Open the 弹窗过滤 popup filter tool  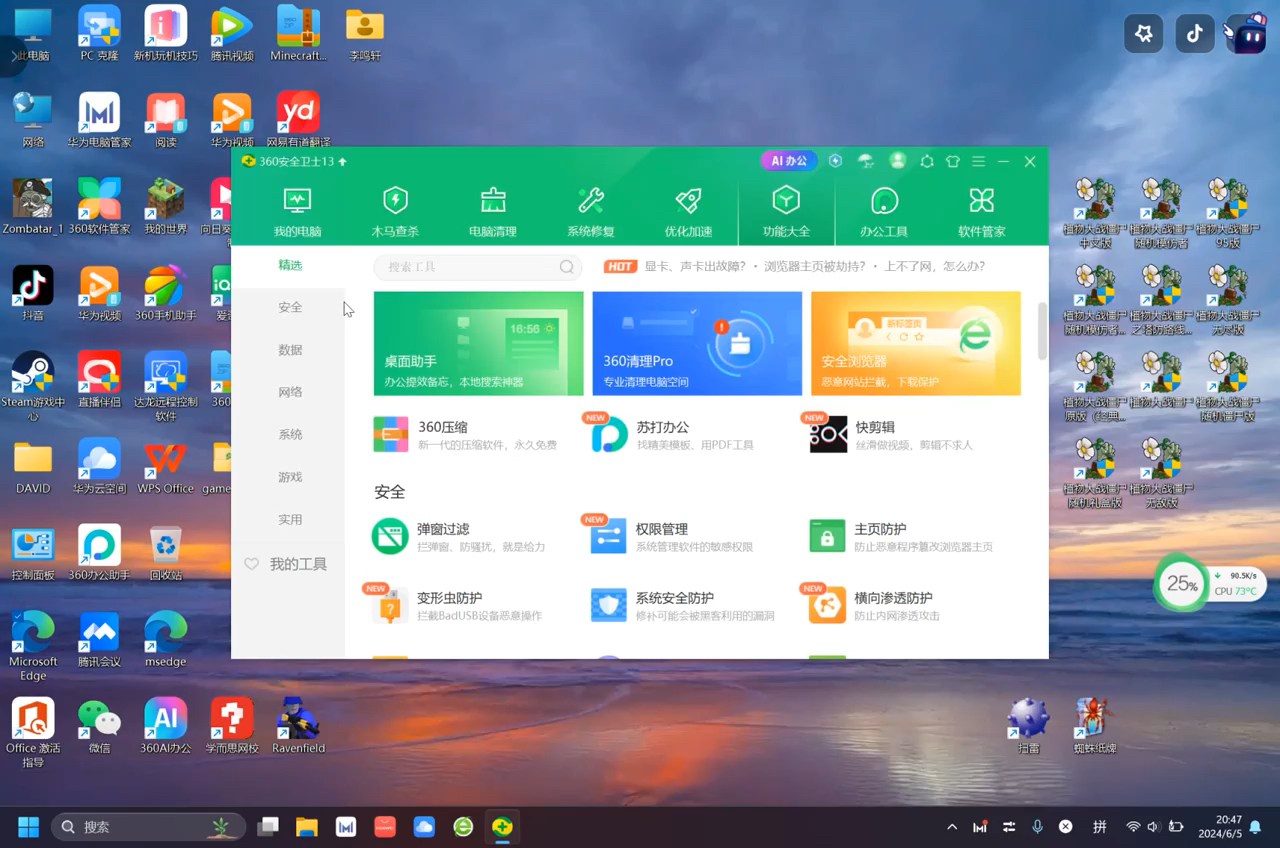coord(459,537)
